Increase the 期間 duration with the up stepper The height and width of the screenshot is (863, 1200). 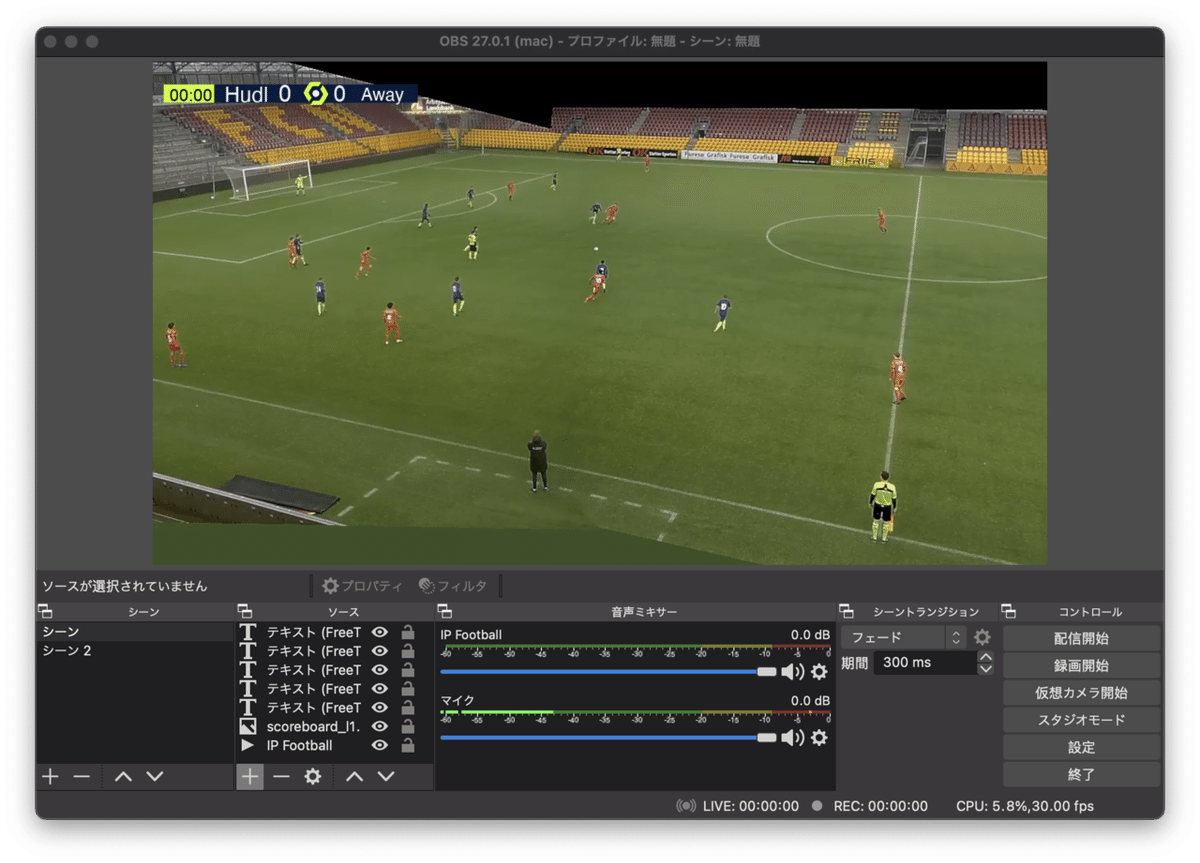[x=986, y=657]
